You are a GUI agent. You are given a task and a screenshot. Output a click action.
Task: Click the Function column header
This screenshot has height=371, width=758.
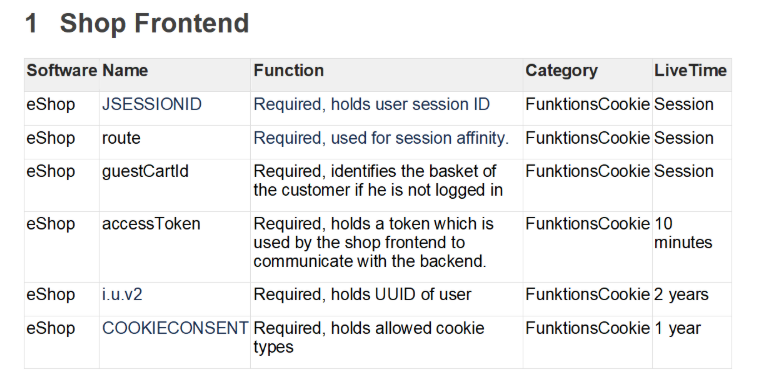[289, 71]
